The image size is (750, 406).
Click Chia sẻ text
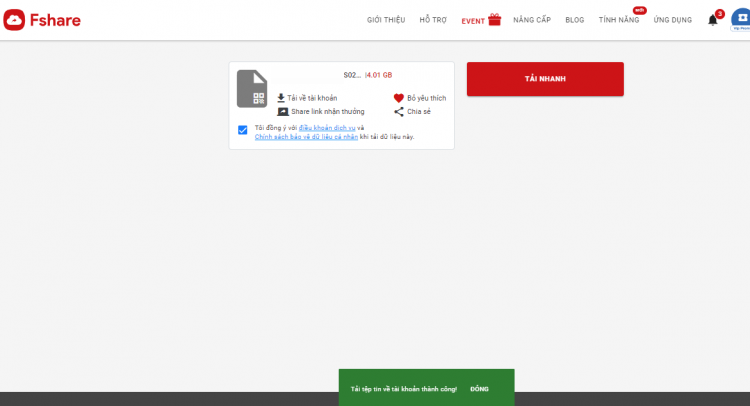[419, 111]
